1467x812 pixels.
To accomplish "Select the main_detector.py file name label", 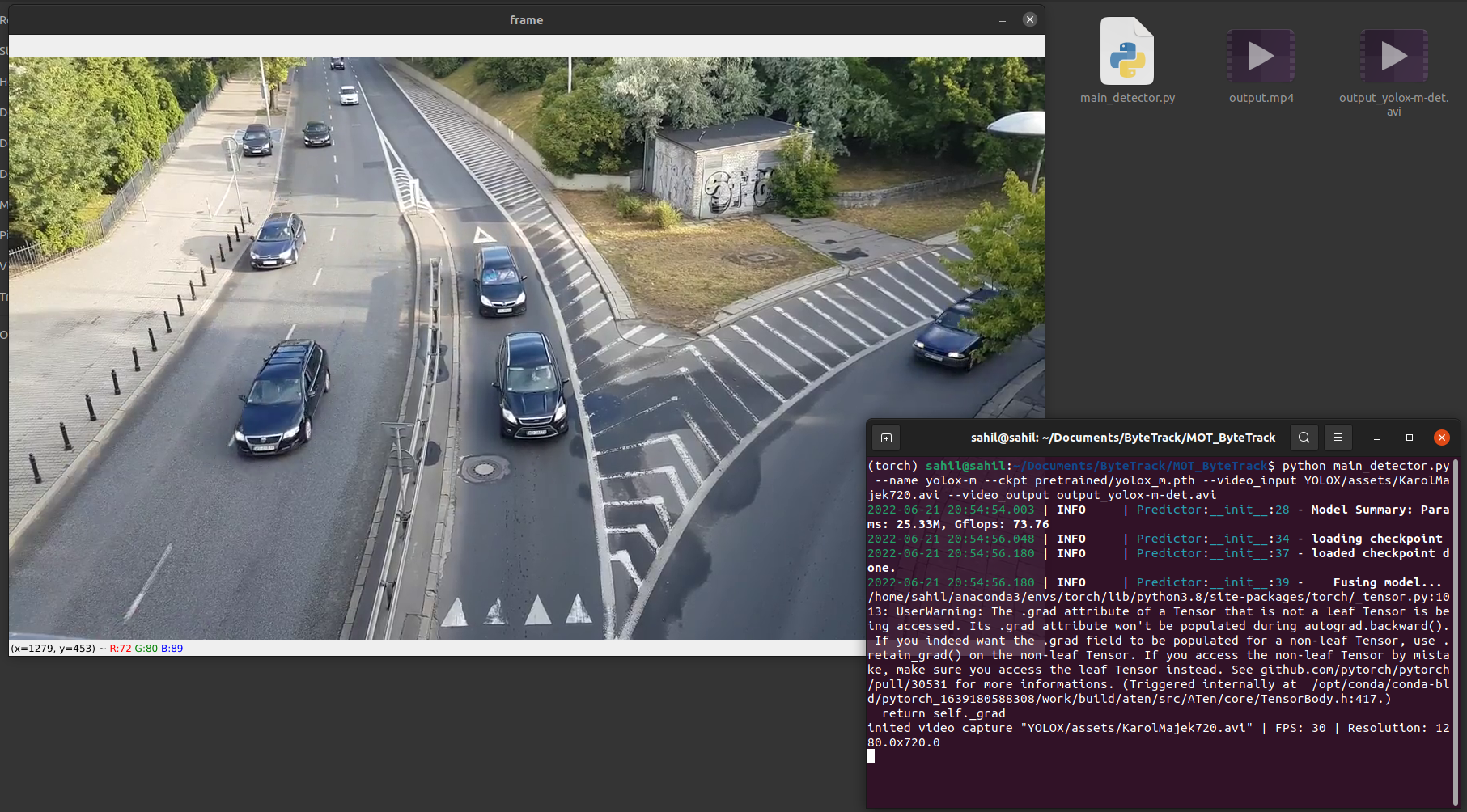I will 1127,98.
